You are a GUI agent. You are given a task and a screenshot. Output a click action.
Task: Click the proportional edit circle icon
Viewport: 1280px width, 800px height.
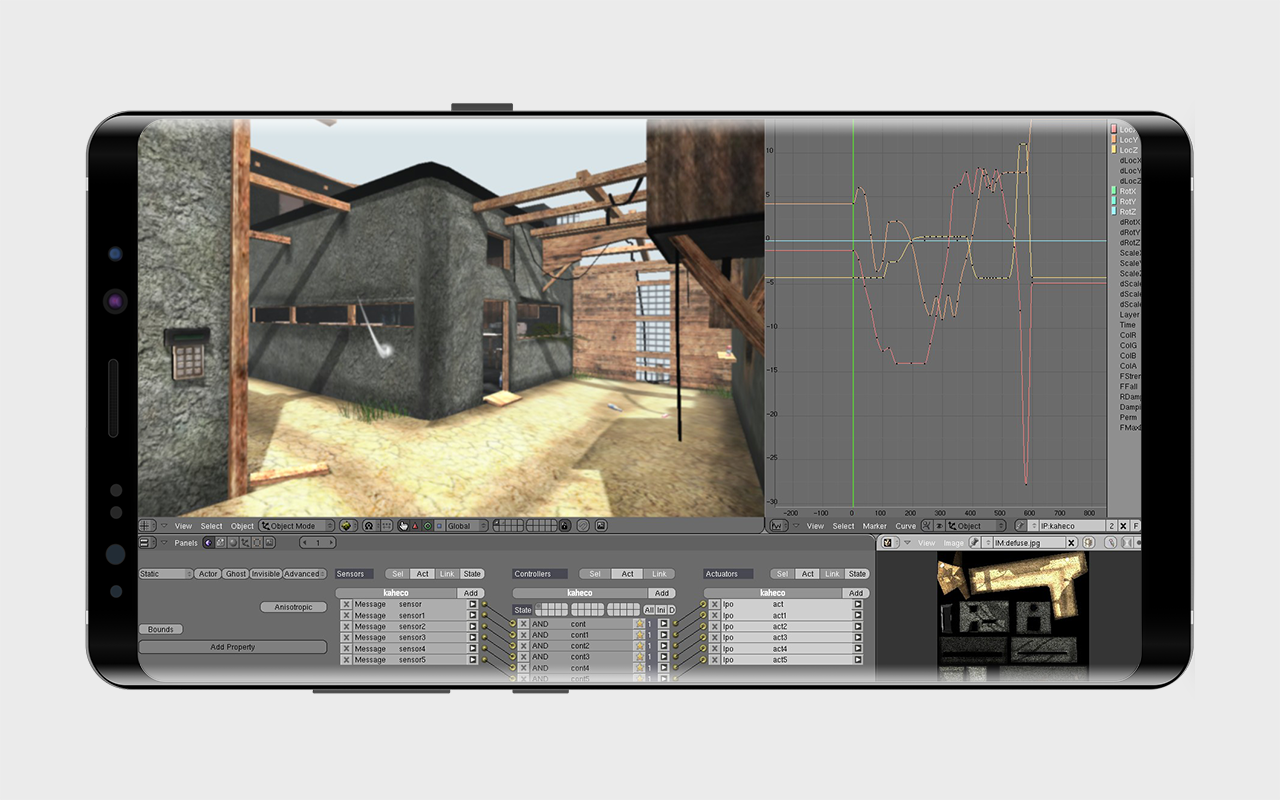(583, 526)
